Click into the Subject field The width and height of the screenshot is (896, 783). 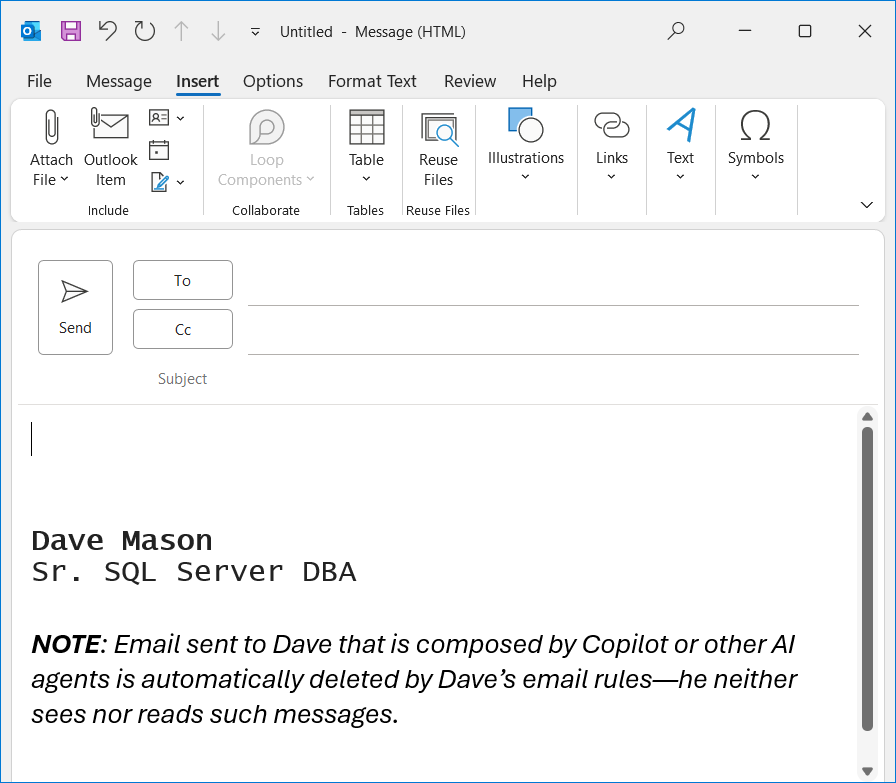(x=553, y=379)
